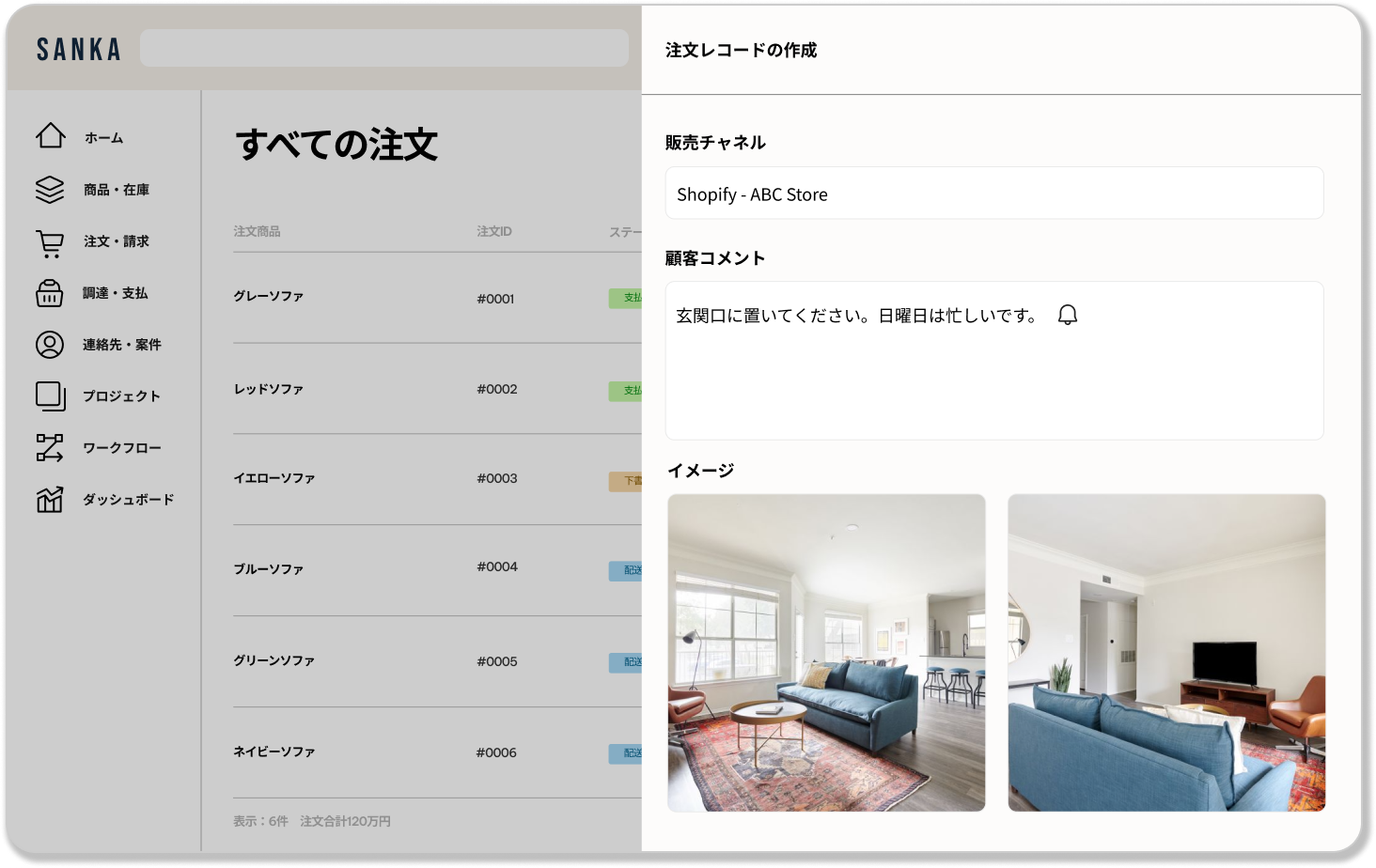Click the home icon in sidebar

point(51,136)
